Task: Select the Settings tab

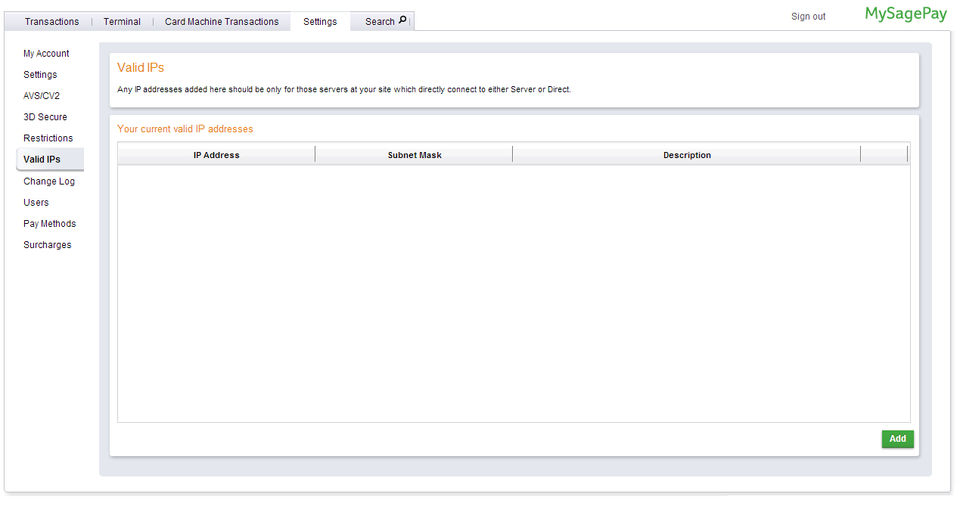Action: pos(320,21)
